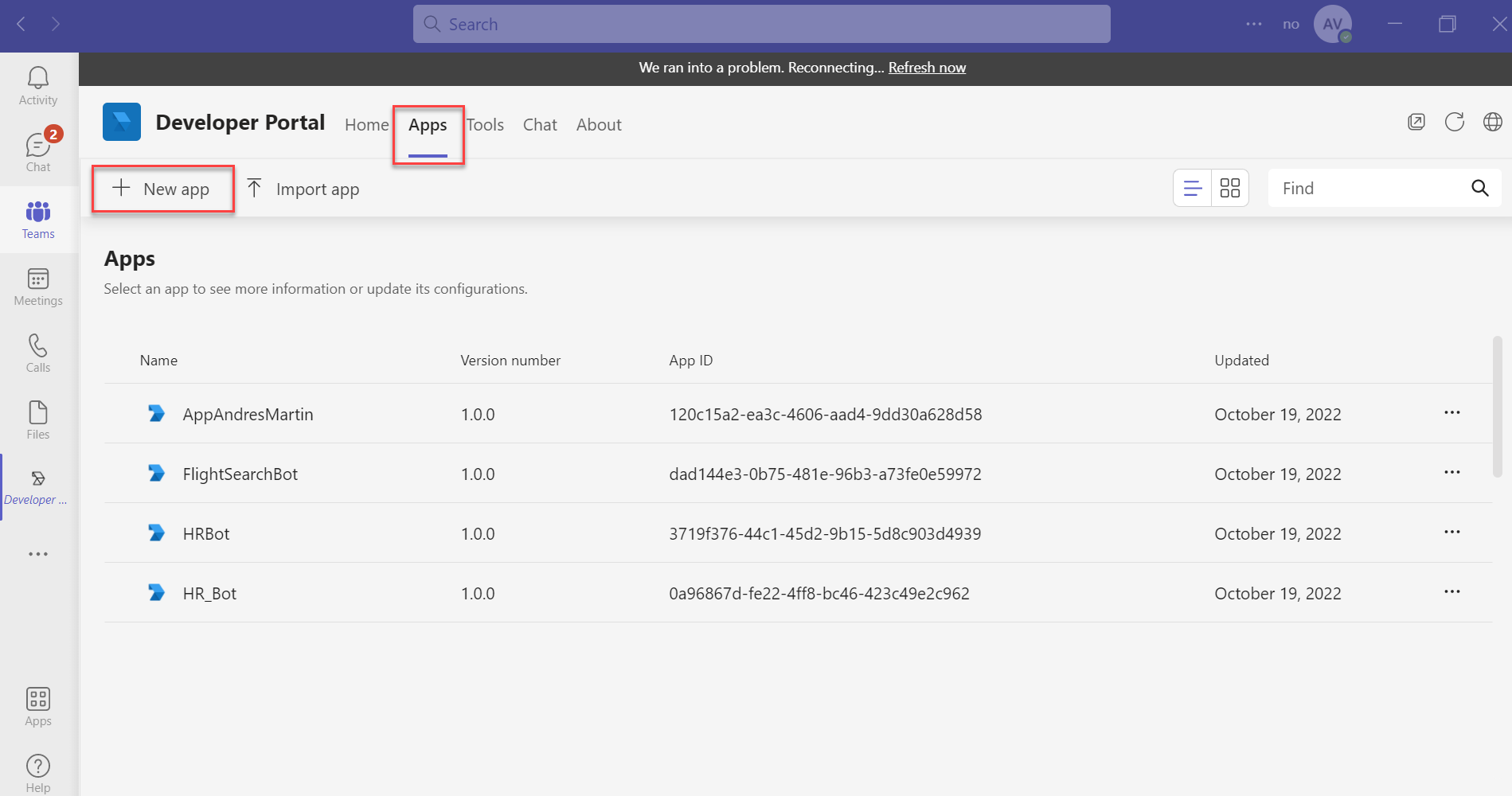Click the search magnifier in Find box
The image size is (1512, 796).
pyautogui.click(x=1480, y=188)
